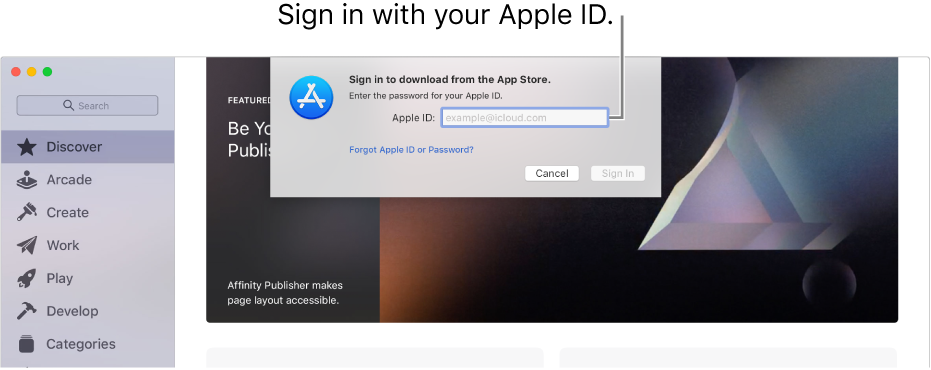Image resolution: width=931 pixels, height=370 pixels.
Task: Open the Develop section label
Action: tap(72, 311)
